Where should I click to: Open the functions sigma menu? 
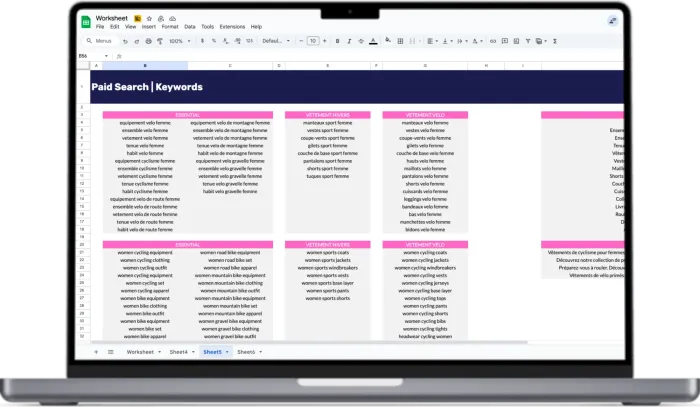(x=555, y=41)
